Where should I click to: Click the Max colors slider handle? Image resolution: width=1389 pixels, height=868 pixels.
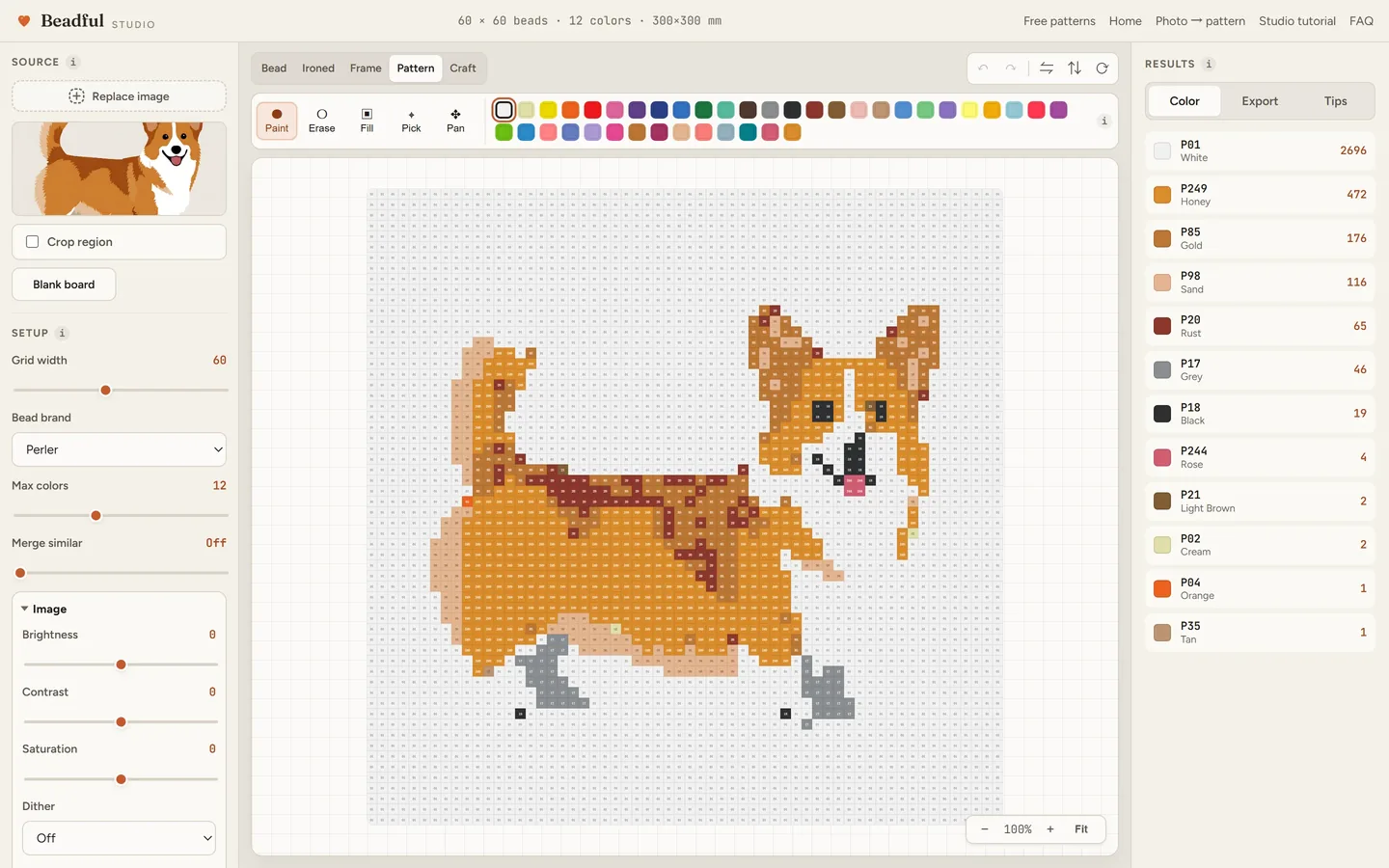95,515
